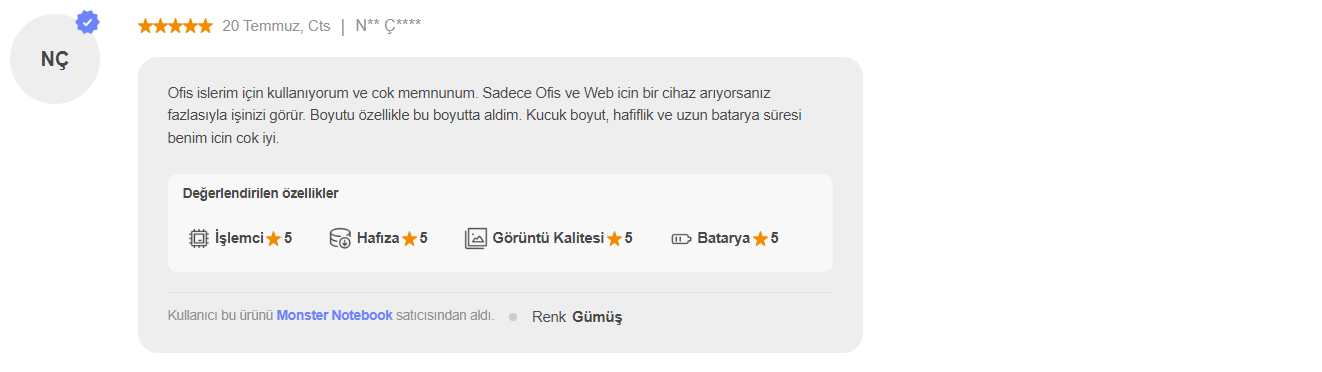
Task: Click the orange star next to Batarya
Action: coord(760,239)
